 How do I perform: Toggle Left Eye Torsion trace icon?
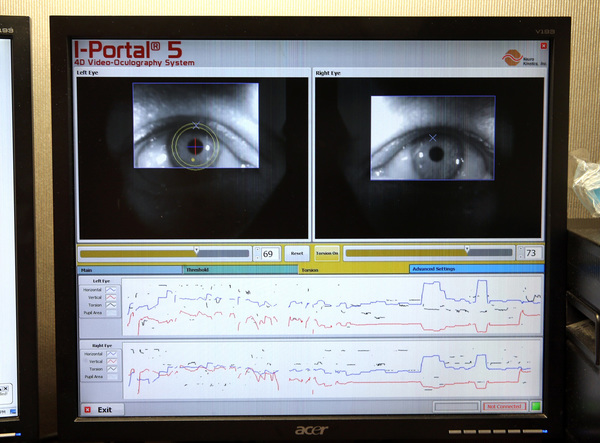pos(112,305)
